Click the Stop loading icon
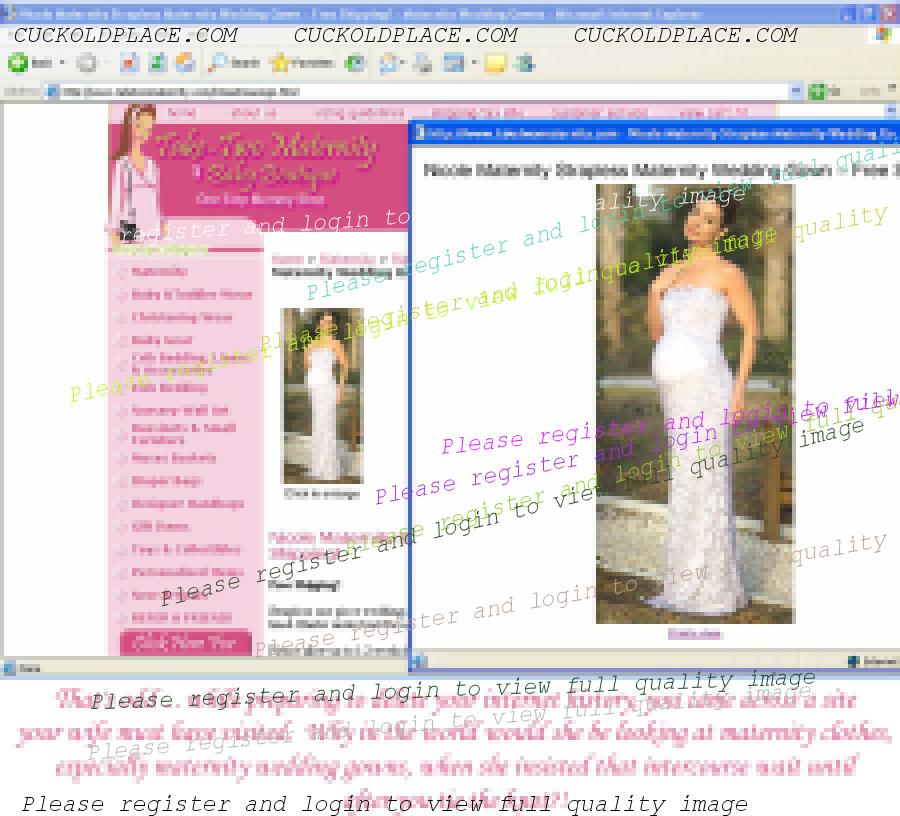 click(x=129, y=63)
